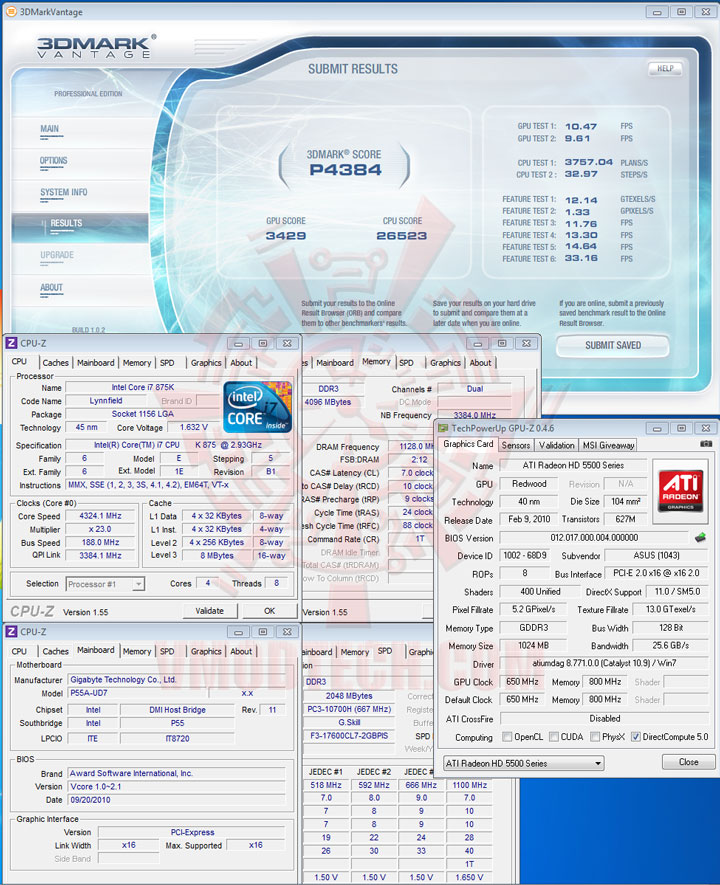
Task: Open the Processor #1 selection dropdown
Action: (105, 584)
